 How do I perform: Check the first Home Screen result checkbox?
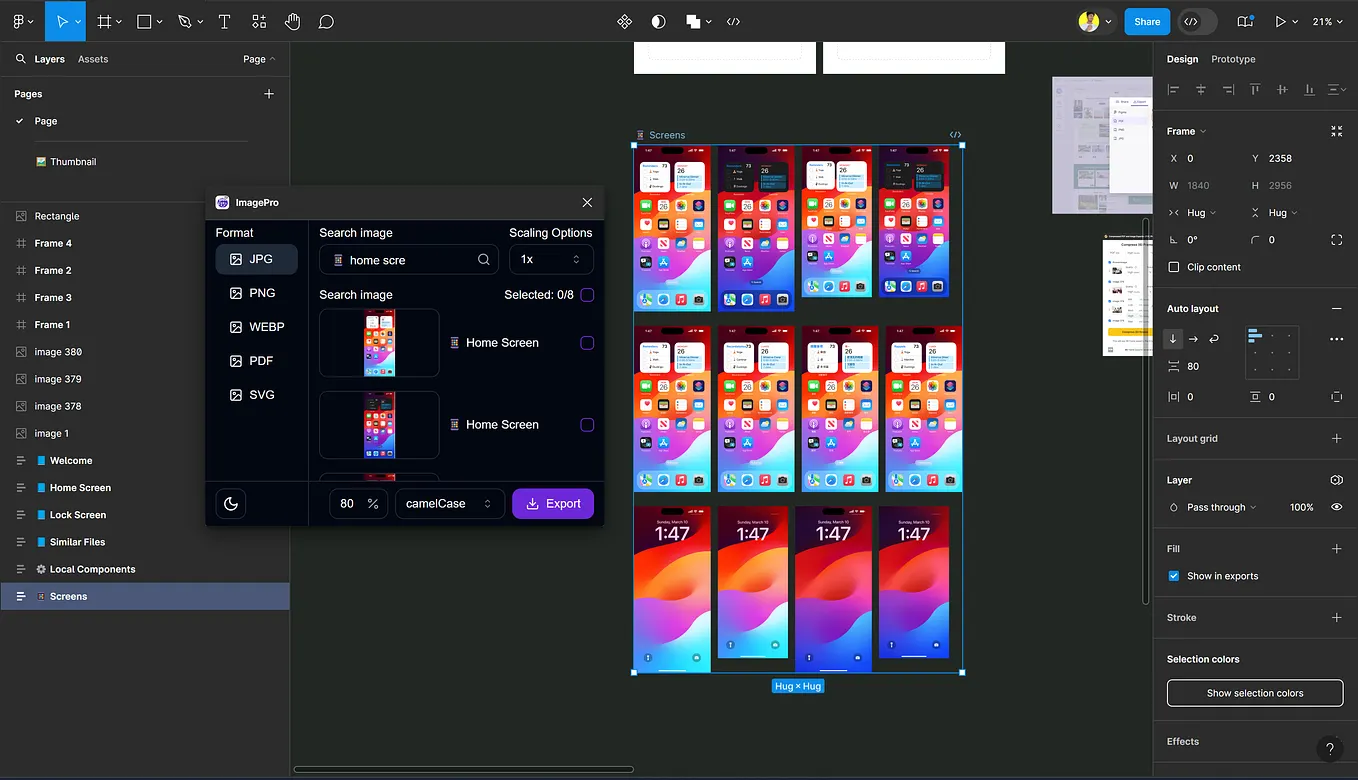coord(587,343)
